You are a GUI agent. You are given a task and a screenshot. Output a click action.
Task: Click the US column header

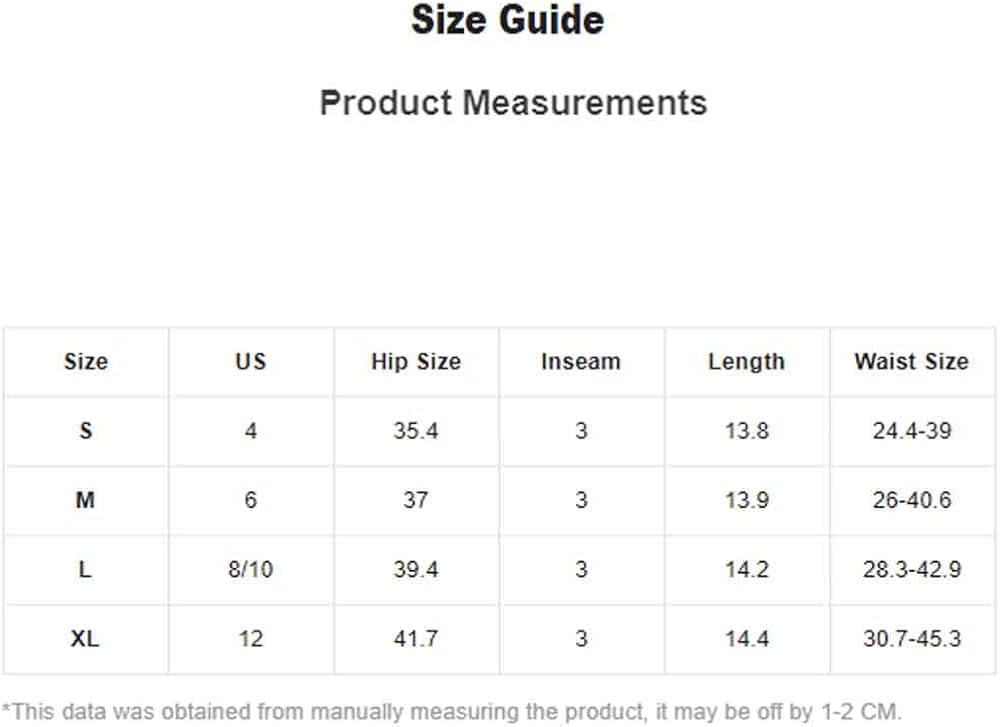251,362
